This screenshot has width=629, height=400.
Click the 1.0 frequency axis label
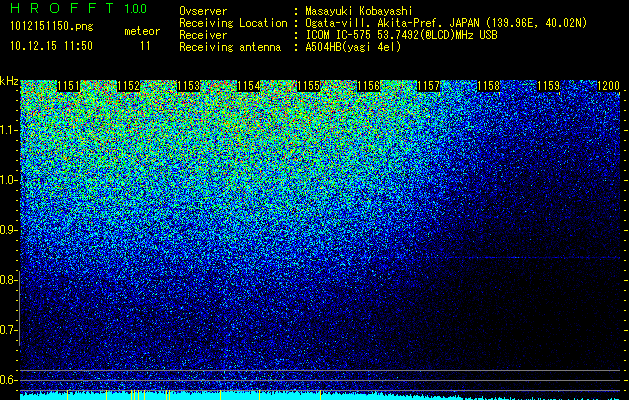(8, 180)
